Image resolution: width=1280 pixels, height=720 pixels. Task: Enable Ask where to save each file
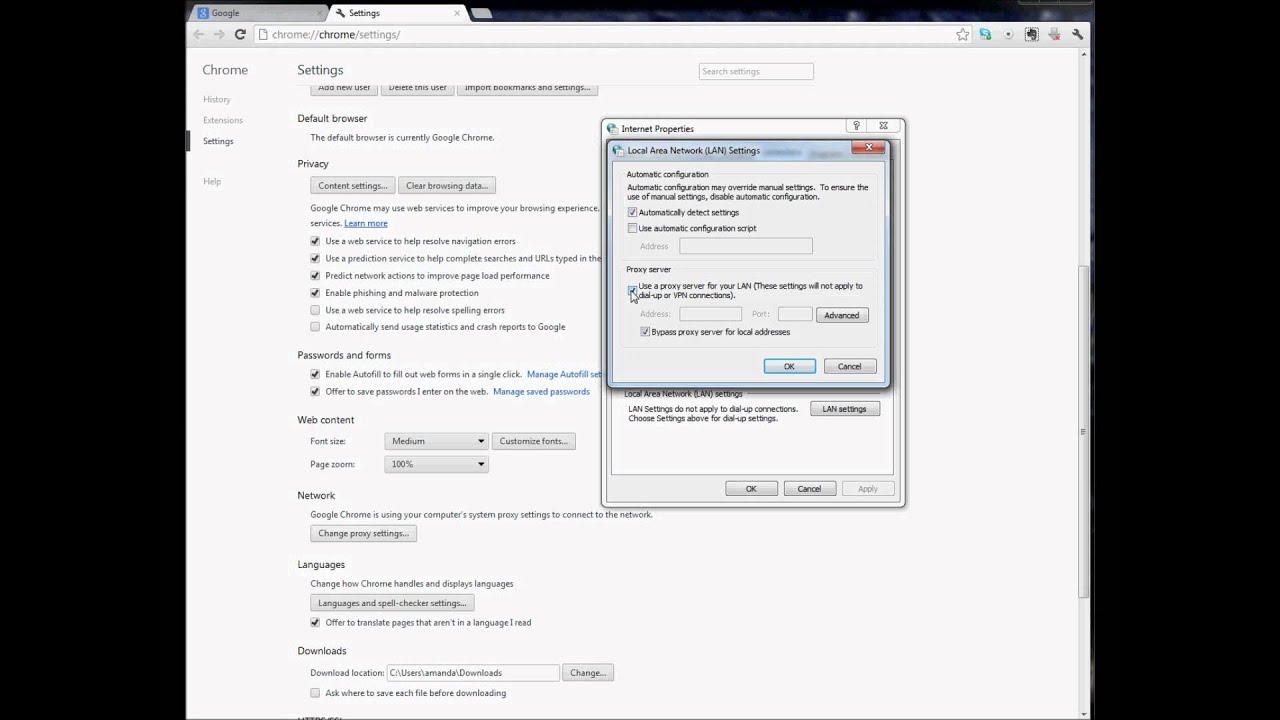point(315,693)
